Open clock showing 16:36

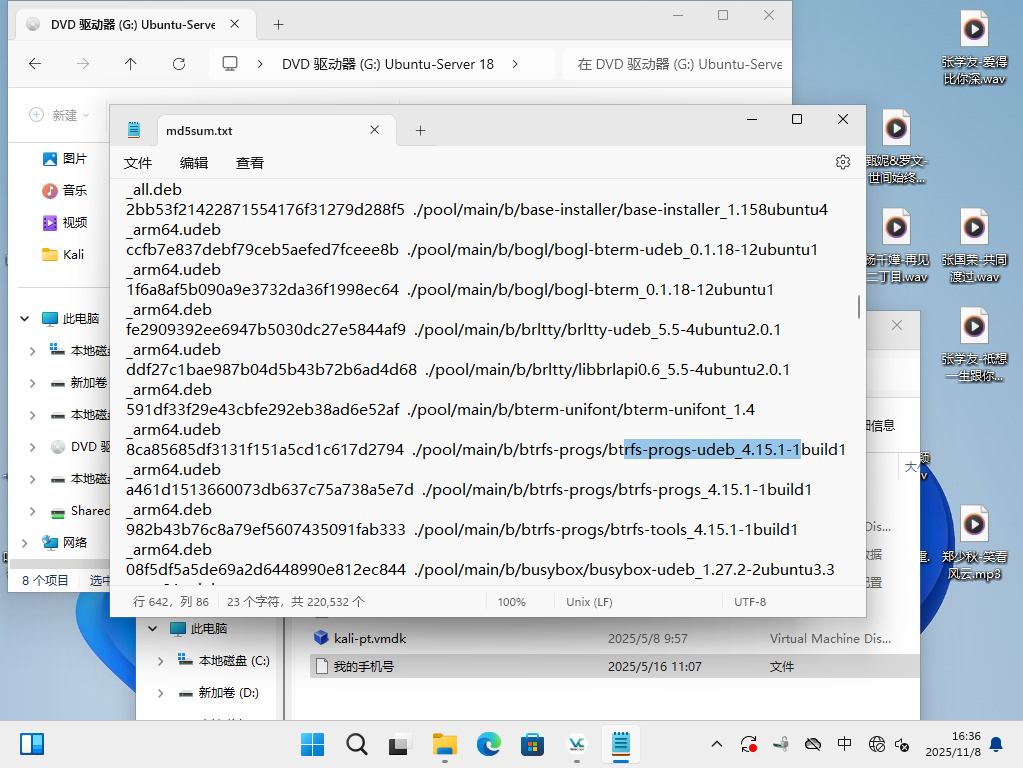tap(953, 744)
